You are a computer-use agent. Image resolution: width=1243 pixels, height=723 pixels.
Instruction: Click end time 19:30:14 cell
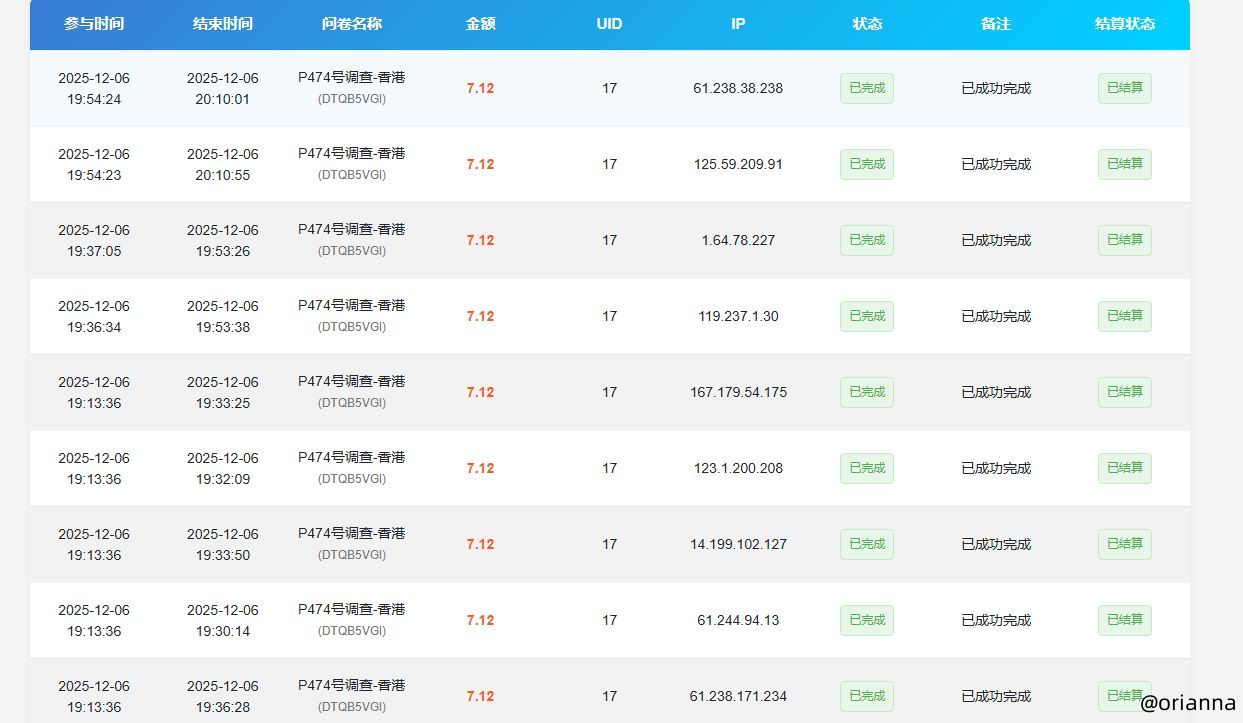(223, 620)
